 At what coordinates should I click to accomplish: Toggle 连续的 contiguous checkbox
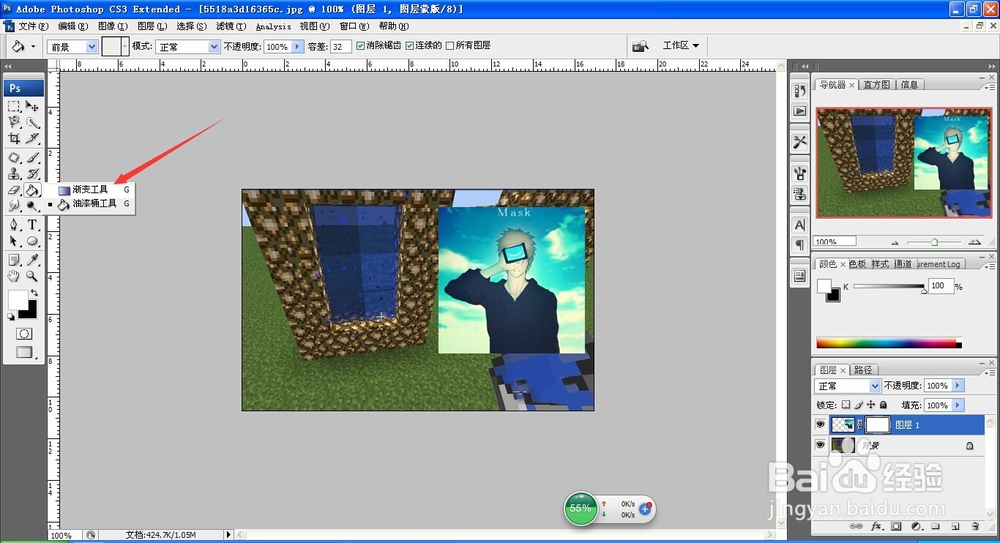click(409, 45)
